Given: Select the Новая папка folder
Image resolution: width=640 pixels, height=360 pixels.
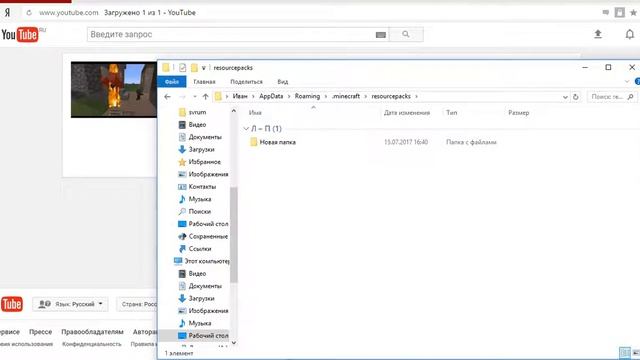Looking at the screenshot, I should (x=273, y=142).
